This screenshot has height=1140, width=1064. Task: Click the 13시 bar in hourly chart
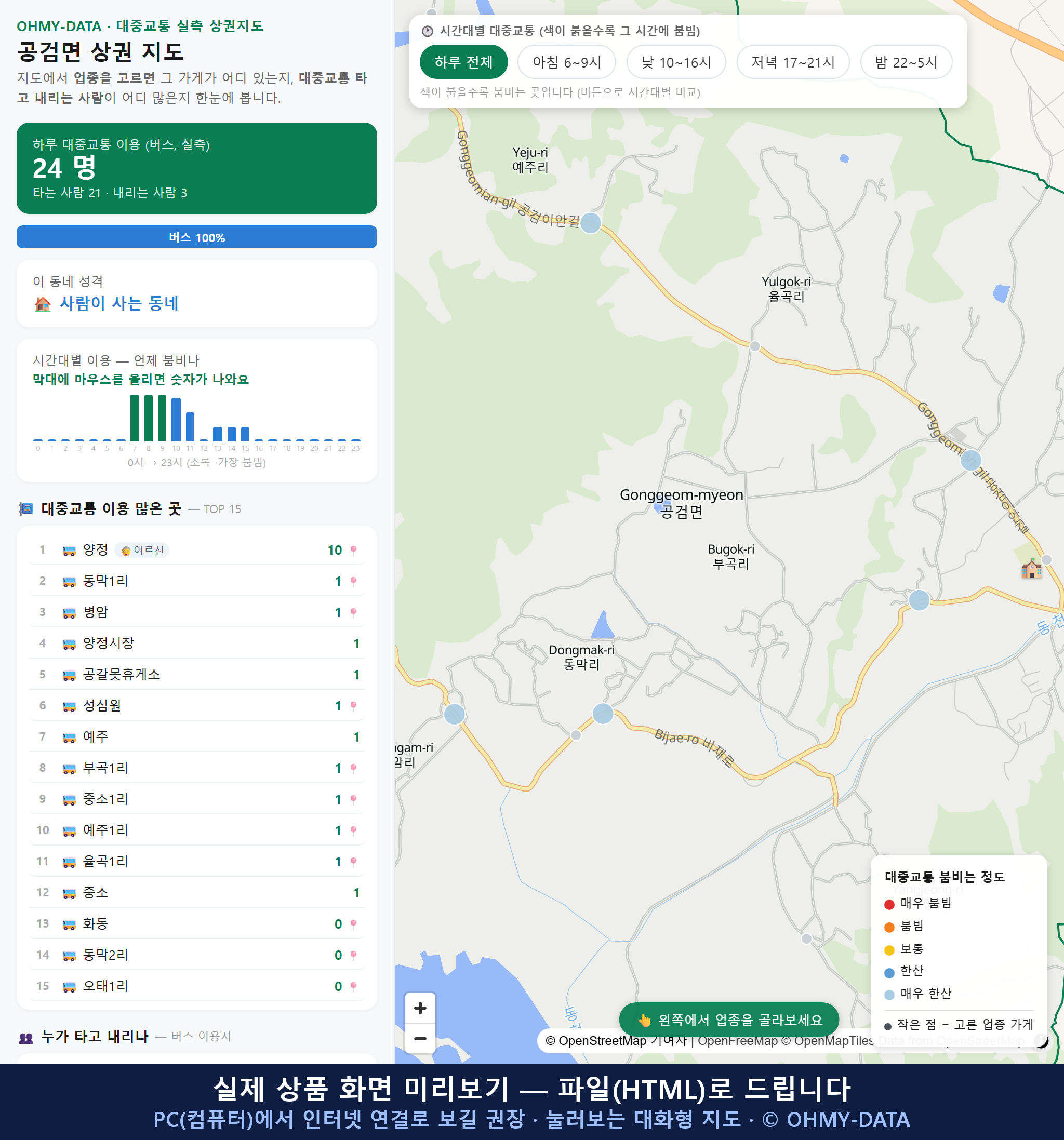point(217,434)
